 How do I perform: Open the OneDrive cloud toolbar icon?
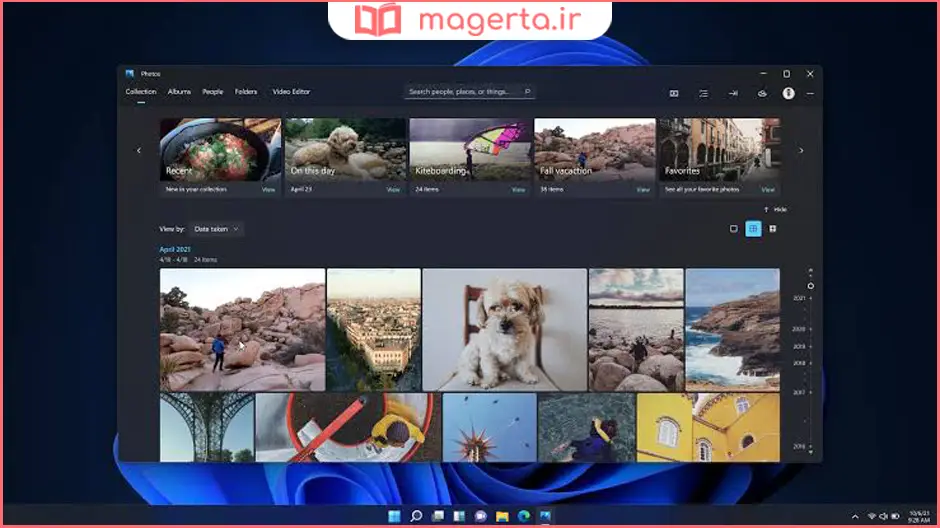coord(762,93)
